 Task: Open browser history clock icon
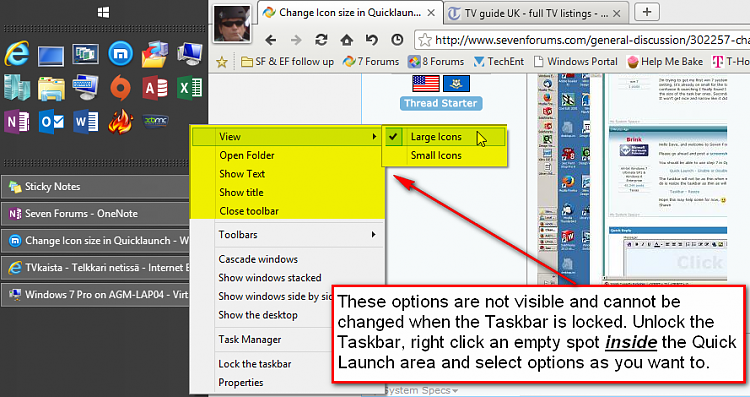click(x=397, y=40)
